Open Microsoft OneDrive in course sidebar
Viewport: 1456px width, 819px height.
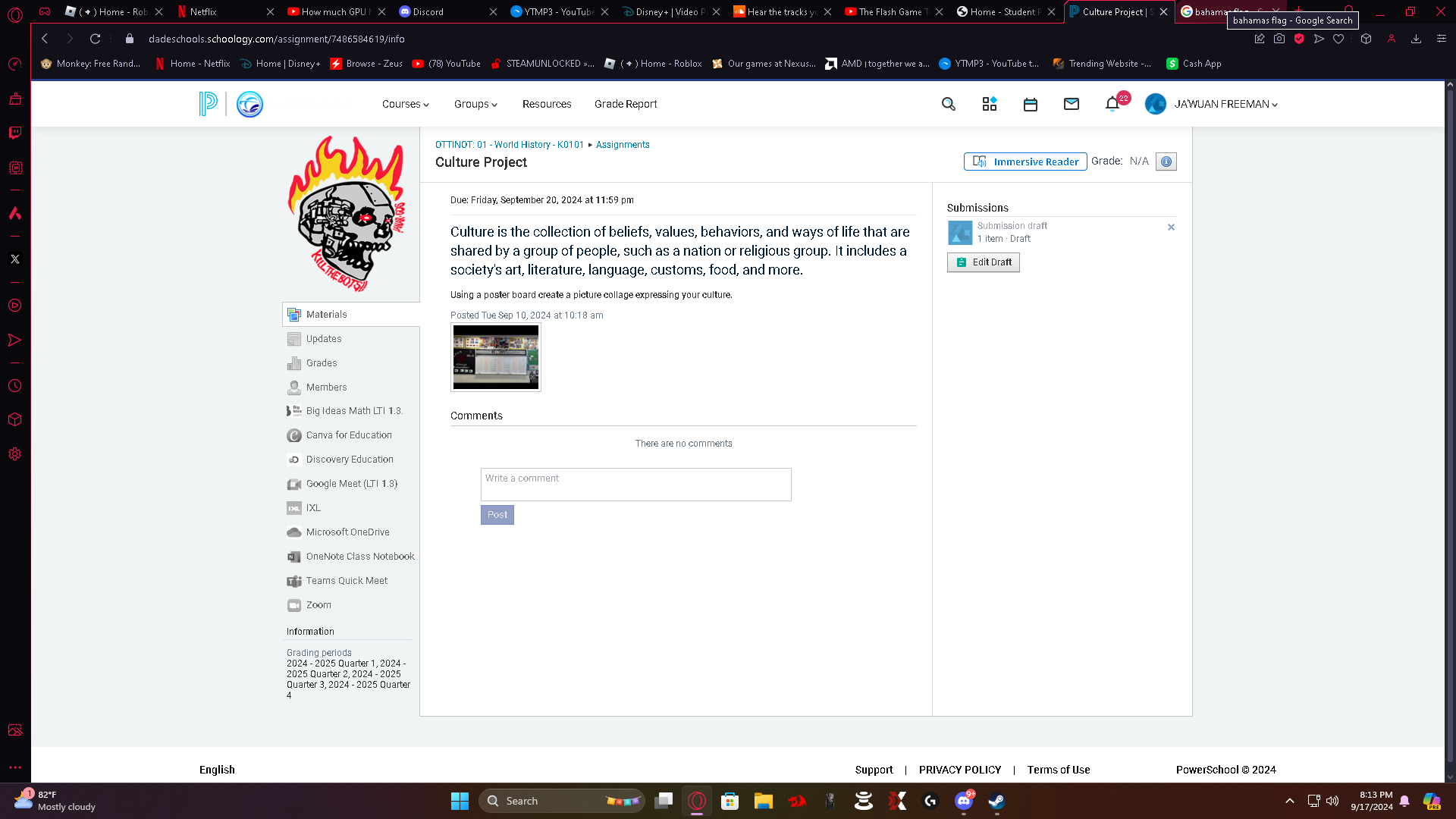click(x=347, y=532)
